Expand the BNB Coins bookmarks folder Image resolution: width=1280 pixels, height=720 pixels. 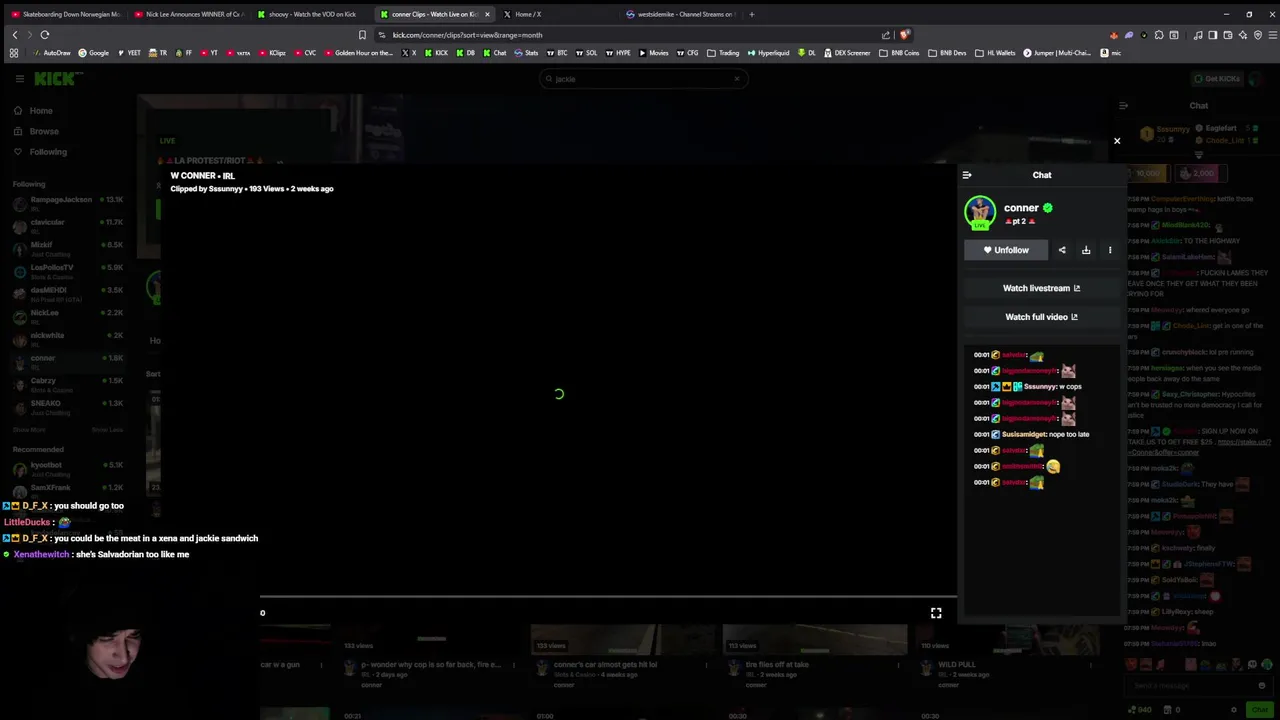click(900, 53)
